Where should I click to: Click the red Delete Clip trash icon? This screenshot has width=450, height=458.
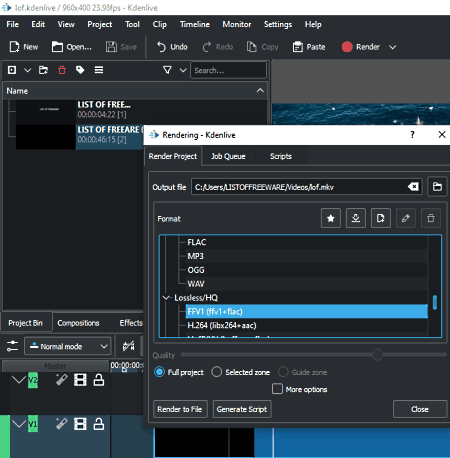pos(62,70)
